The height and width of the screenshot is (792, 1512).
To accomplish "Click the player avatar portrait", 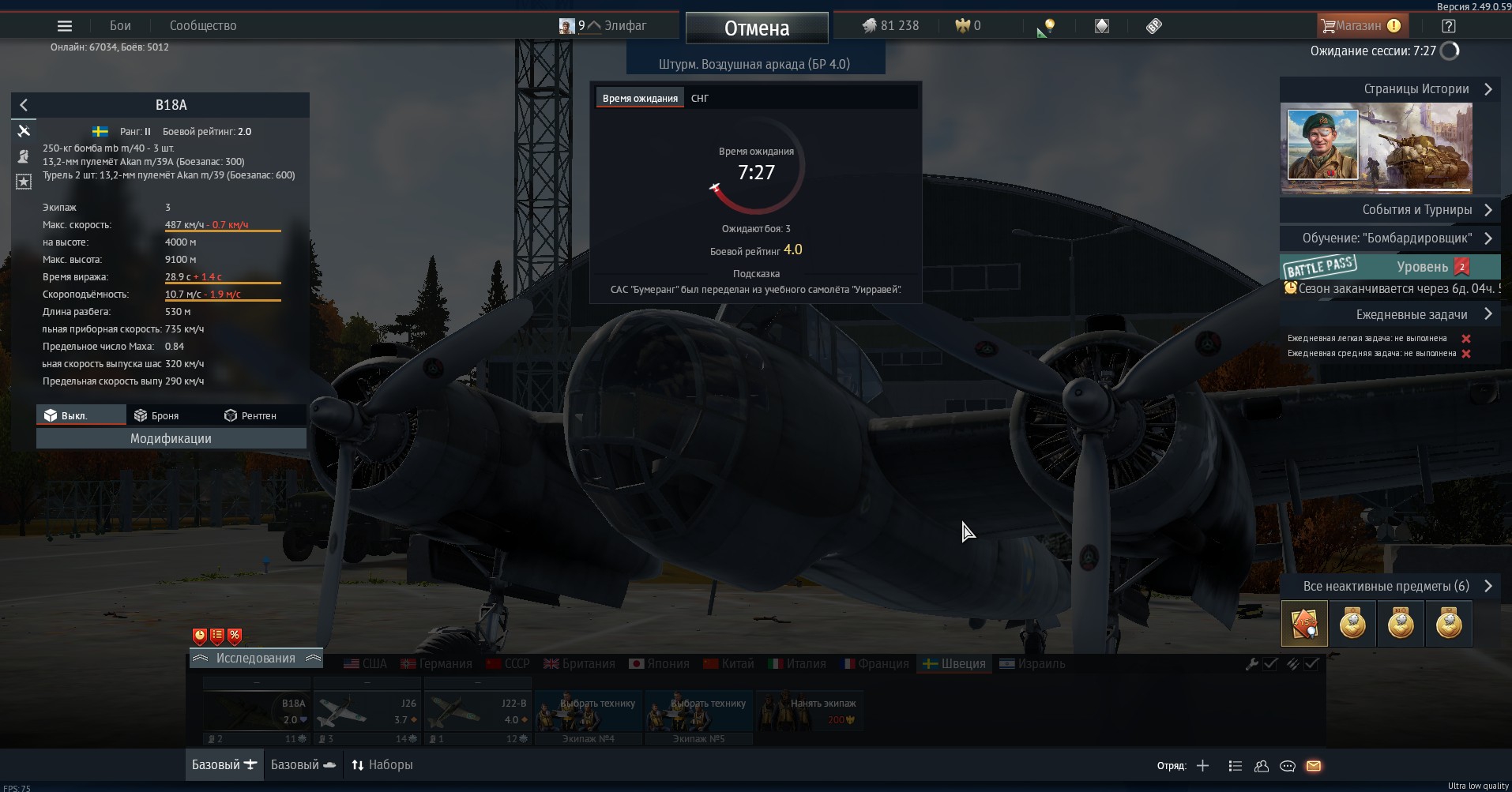I will pyautogui.click(x=566, y=26).
